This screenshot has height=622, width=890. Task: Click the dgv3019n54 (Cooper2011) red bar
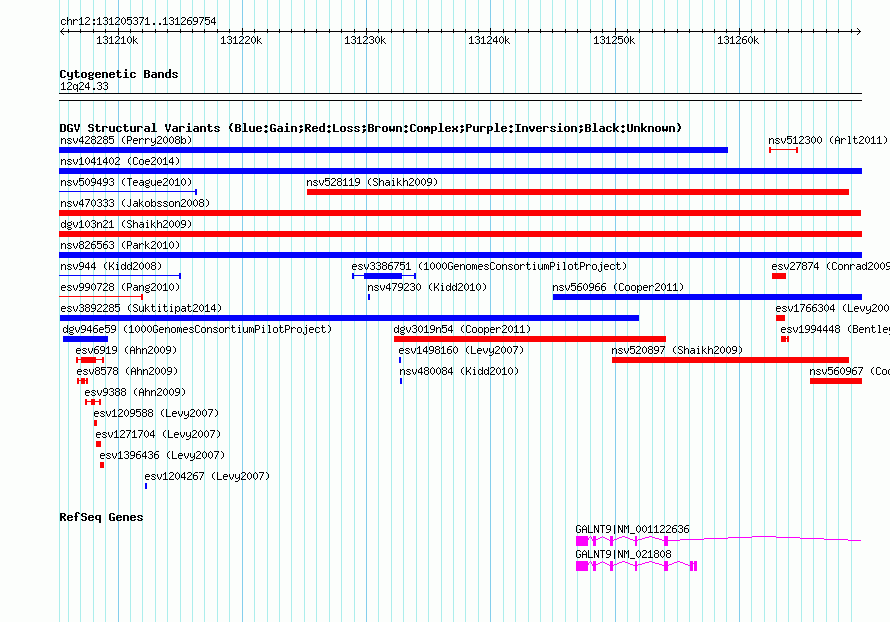point(530,339)
